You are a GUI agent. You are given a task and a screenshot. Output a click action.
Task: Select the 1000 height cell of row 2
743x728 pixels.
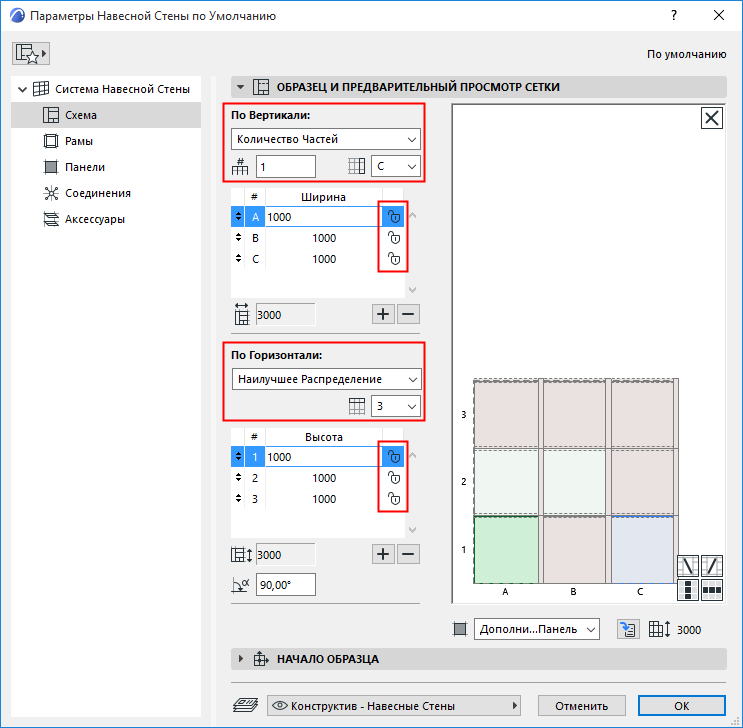[x=324, y=478]
